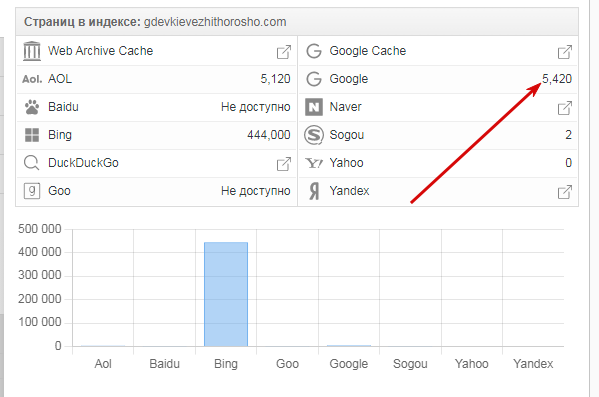The width and height of the screenshot is (599, 397).
Task: Click the Yandex label on chart axis
Action: pyautogui.click(x=533, y=363)
